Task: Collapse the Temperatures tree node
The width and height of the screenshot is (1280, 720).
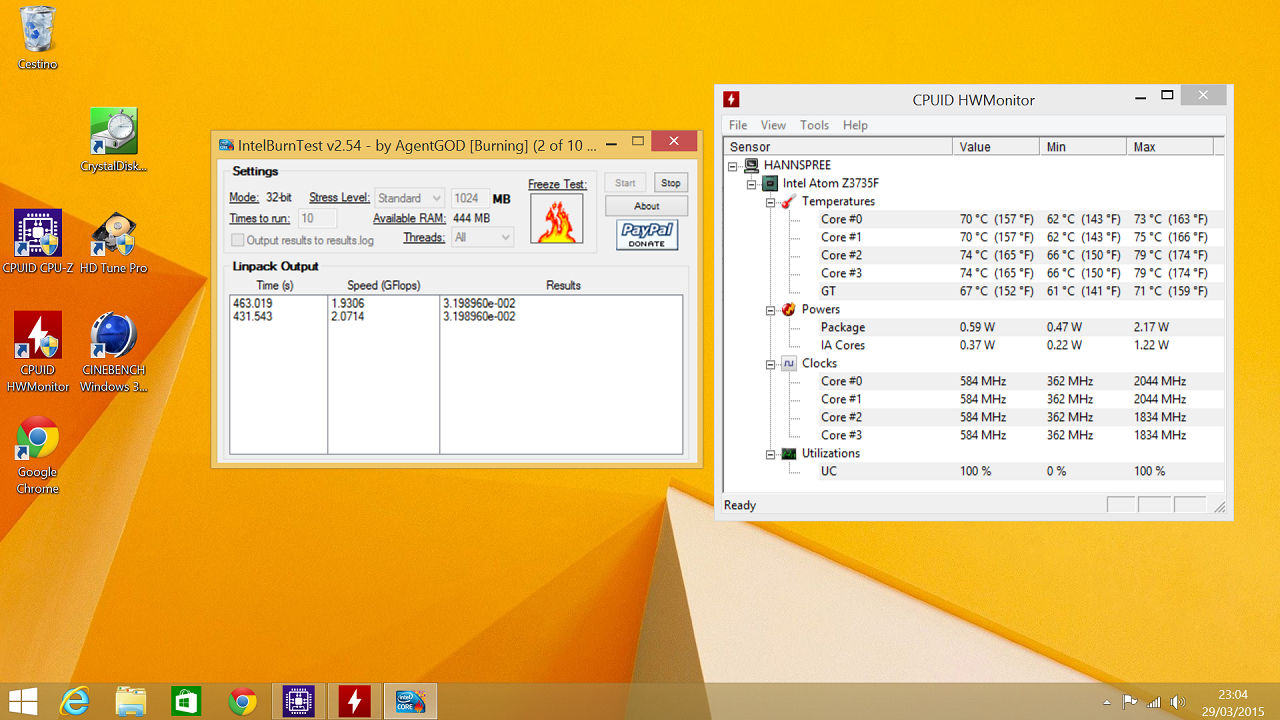Action: (771, 202)
